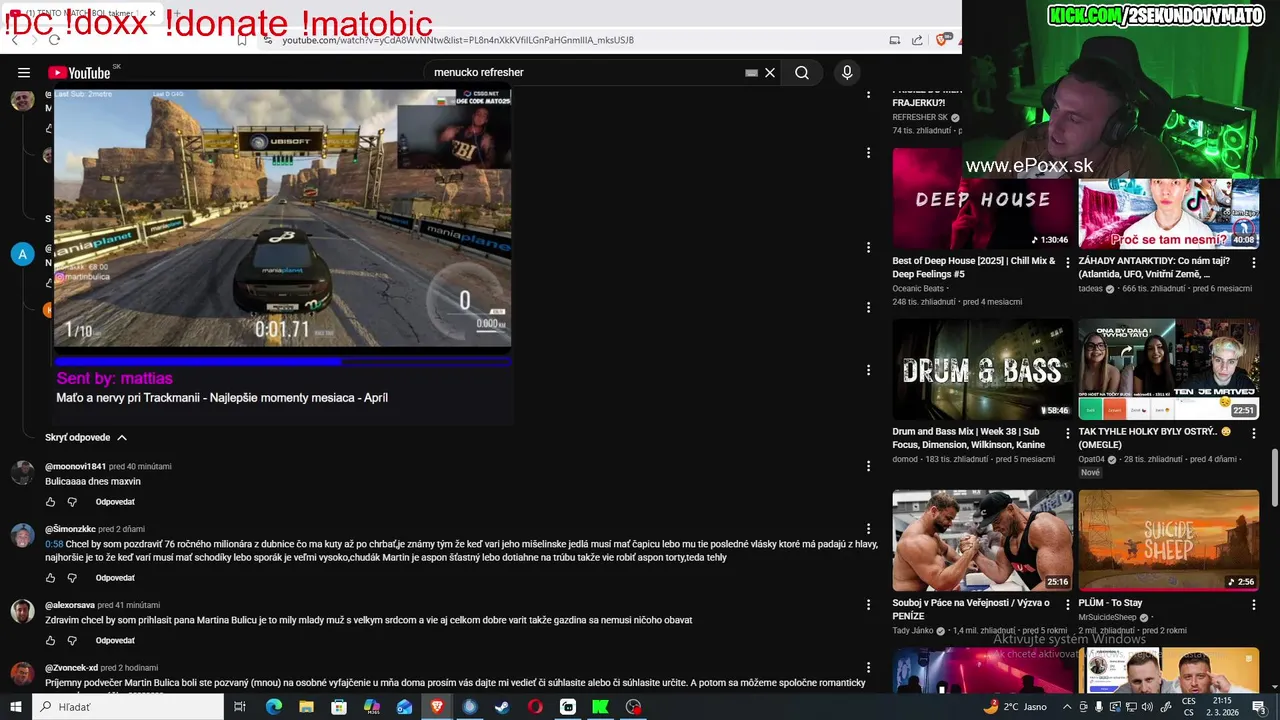Open the Windows notification center
This screenshot has width=1280, height=720.
pos(1259,707)
